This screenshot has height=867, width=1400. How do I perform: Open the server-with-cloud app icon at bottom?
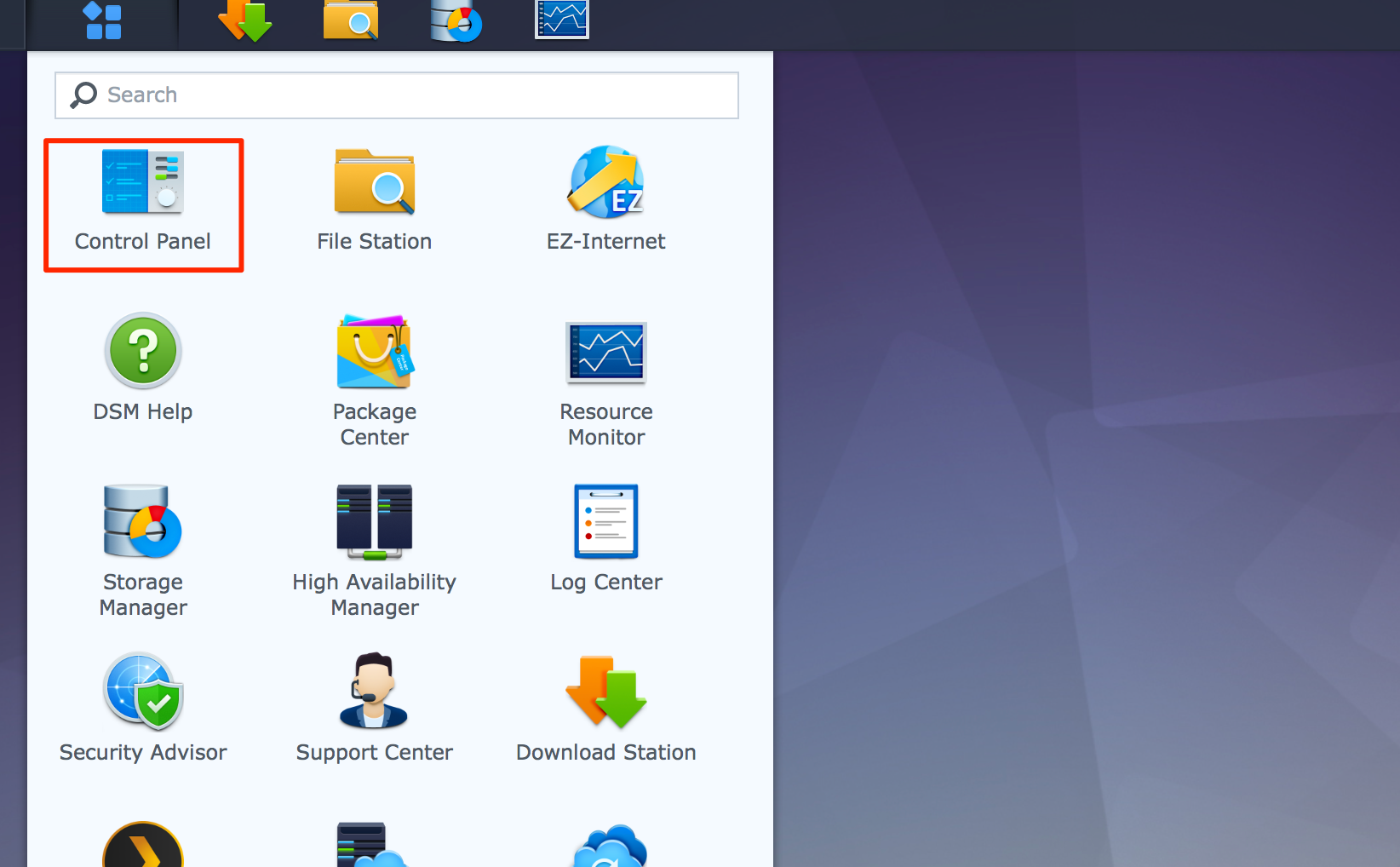tap(373, 844)
